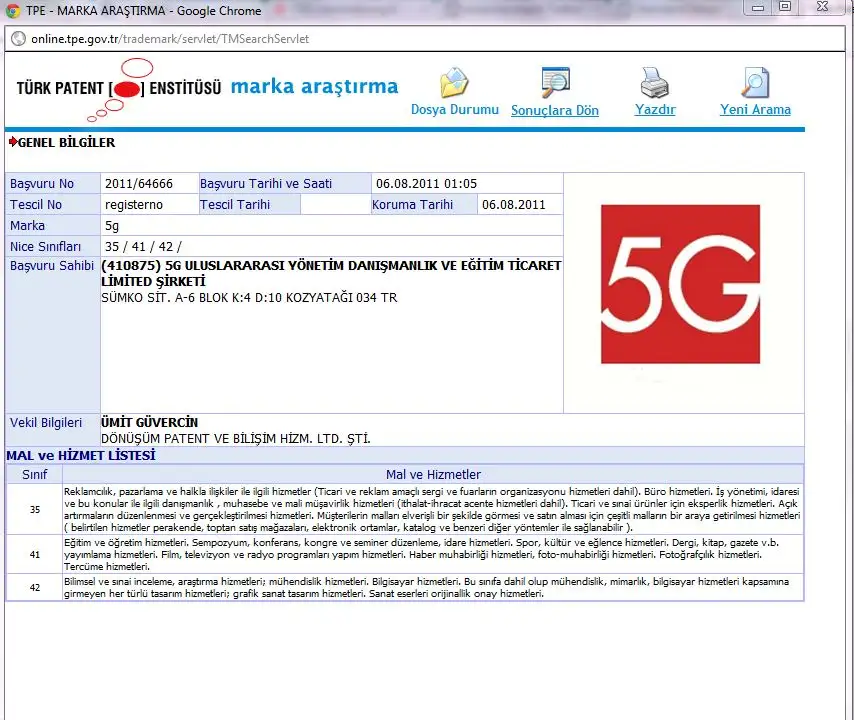Maximize the Chrome window
This screenshot has width=854, height=720.
(x=784, y=7)
